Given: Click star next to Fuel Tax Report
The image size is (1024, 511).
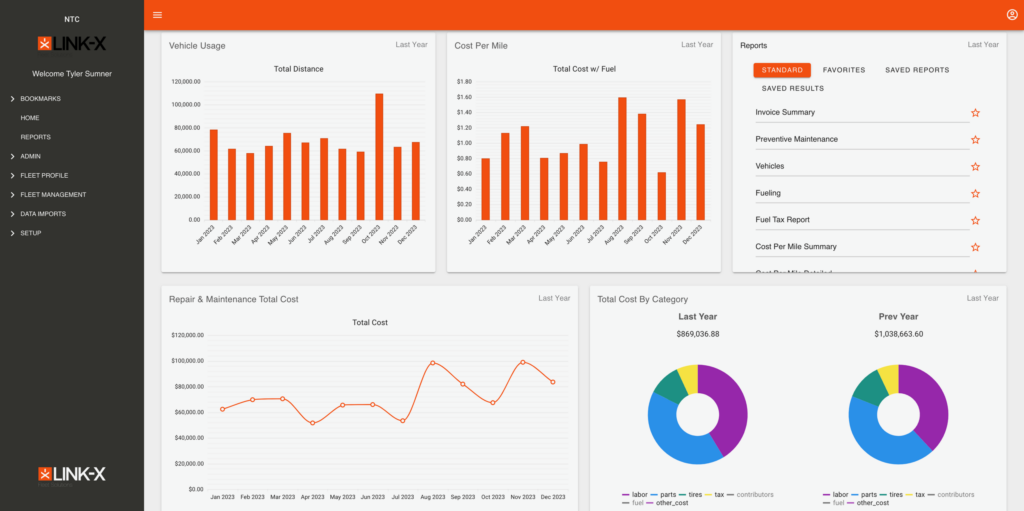Looking at the screenshot, I should [975, 220].
